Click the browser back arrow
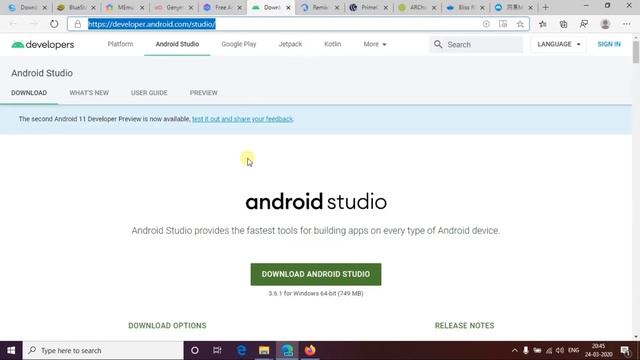This screenshot has height=360, width=640. point(13,24)
